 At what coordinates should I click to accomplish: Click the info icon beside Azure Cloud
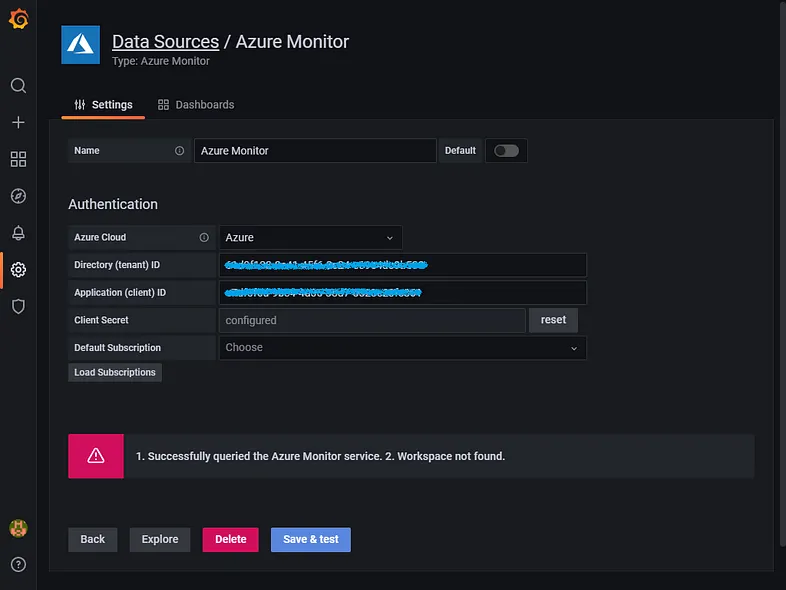coord(204,238)
